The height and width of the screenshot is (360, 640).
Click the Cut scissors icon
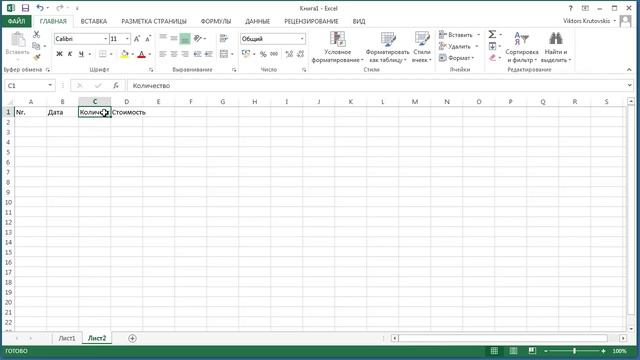pyautogui.click(x=36, y=35)
